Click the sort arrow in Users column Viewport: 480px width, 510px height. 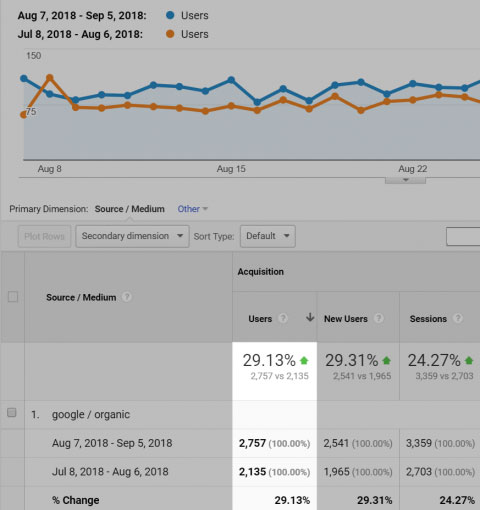(310, 317)
